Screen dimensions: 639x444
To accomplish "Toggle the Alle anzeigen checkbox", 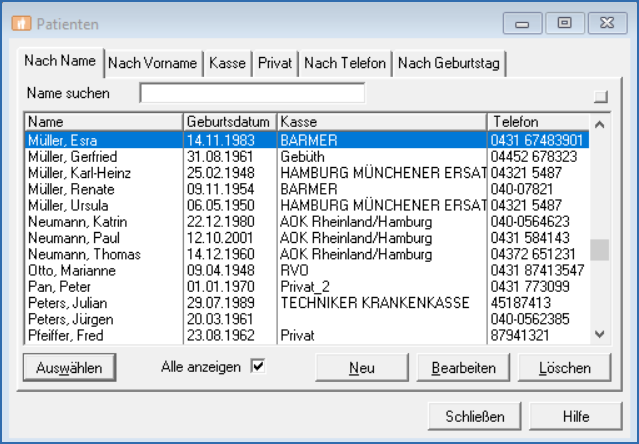I will (x=258, y=366).
